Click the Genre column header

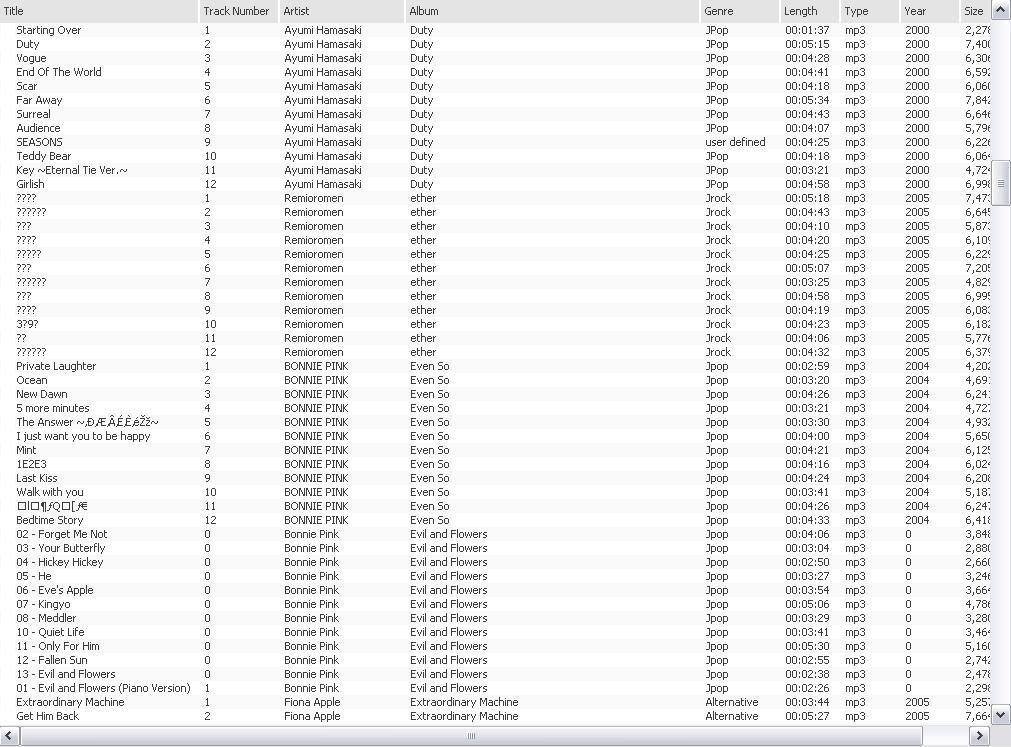[739, 11]
